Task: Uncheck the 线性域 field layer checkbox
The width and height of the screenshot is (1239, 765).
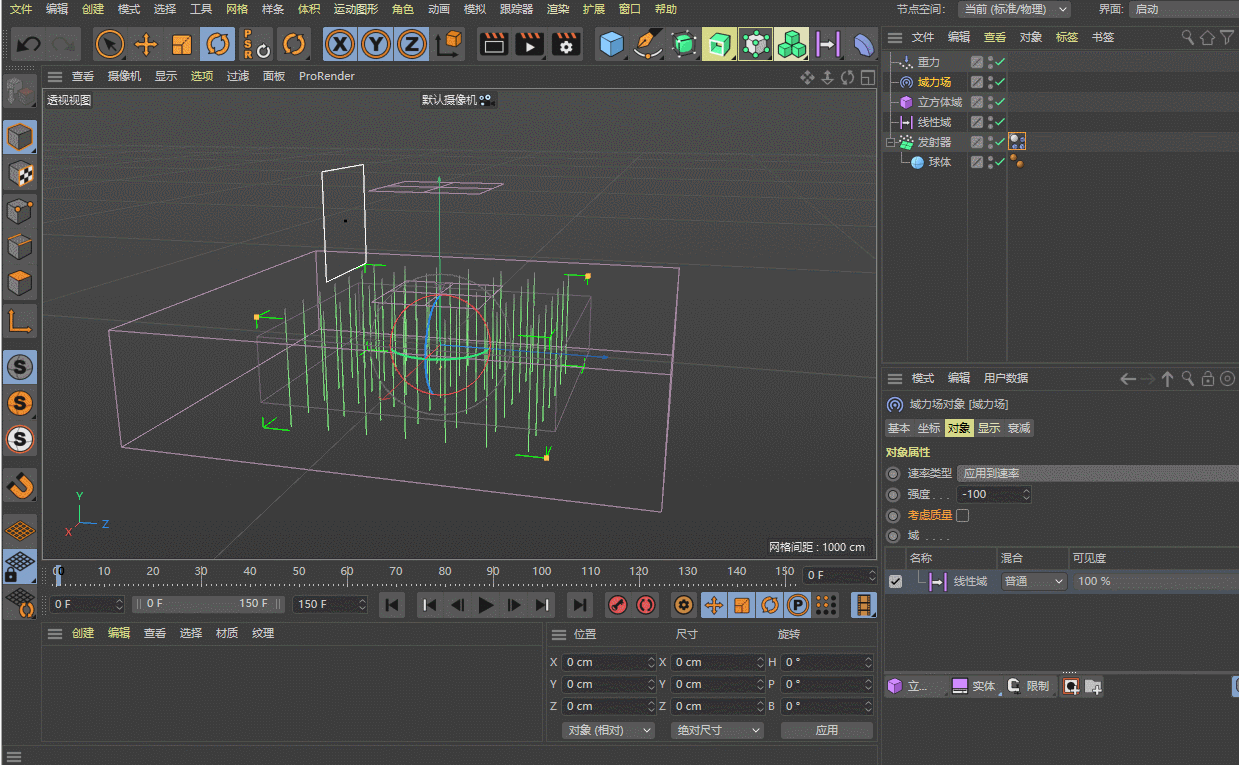Action: [895, 581]
